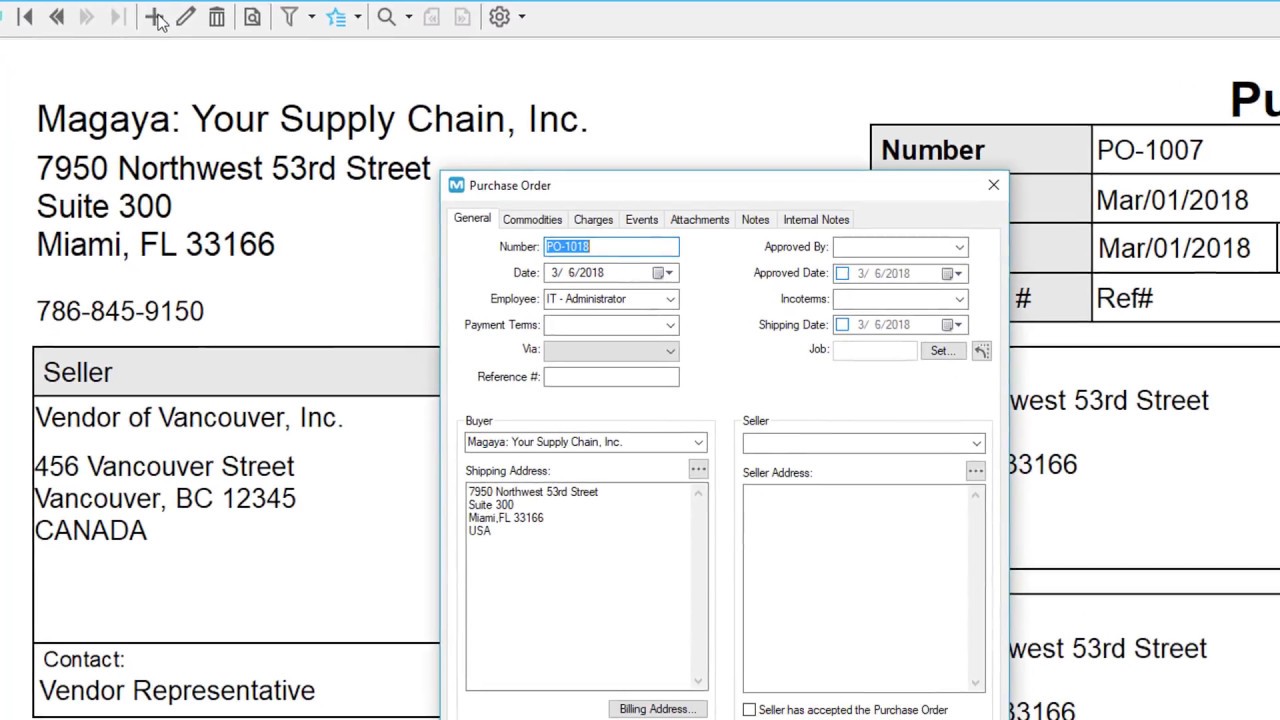Viewport: 1280px width, 720px height.
Task: Open the Charges tab
Action: [593, 220]
